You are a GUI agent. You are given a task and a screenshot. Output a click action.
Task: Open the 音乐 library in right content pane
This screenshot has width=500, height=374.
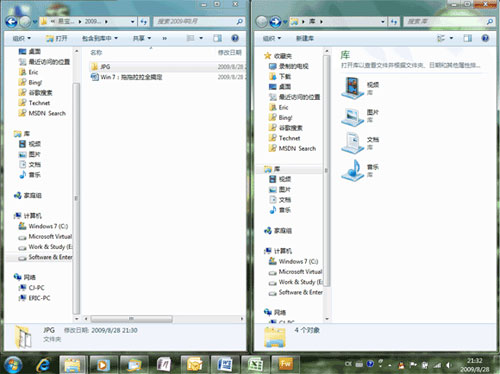click(x=360, y=170)
